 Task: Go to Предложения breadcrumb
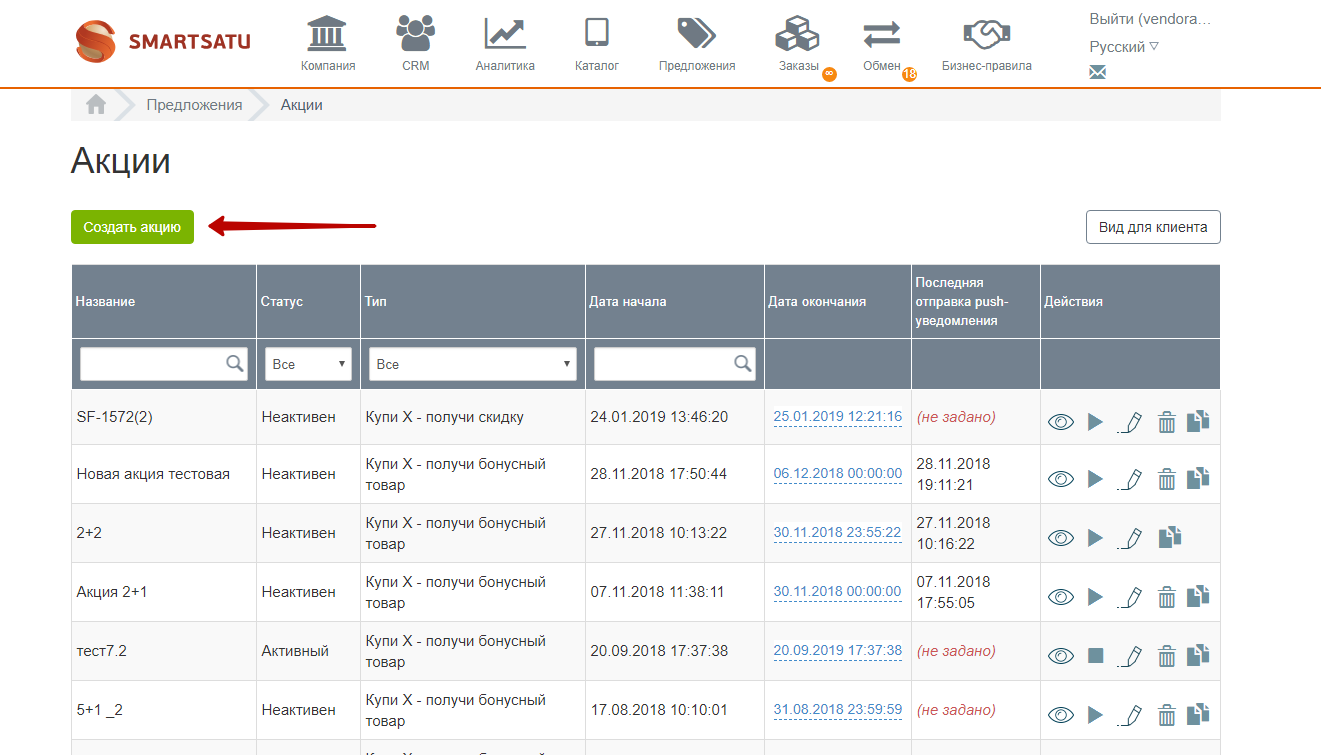coord(194,105)
